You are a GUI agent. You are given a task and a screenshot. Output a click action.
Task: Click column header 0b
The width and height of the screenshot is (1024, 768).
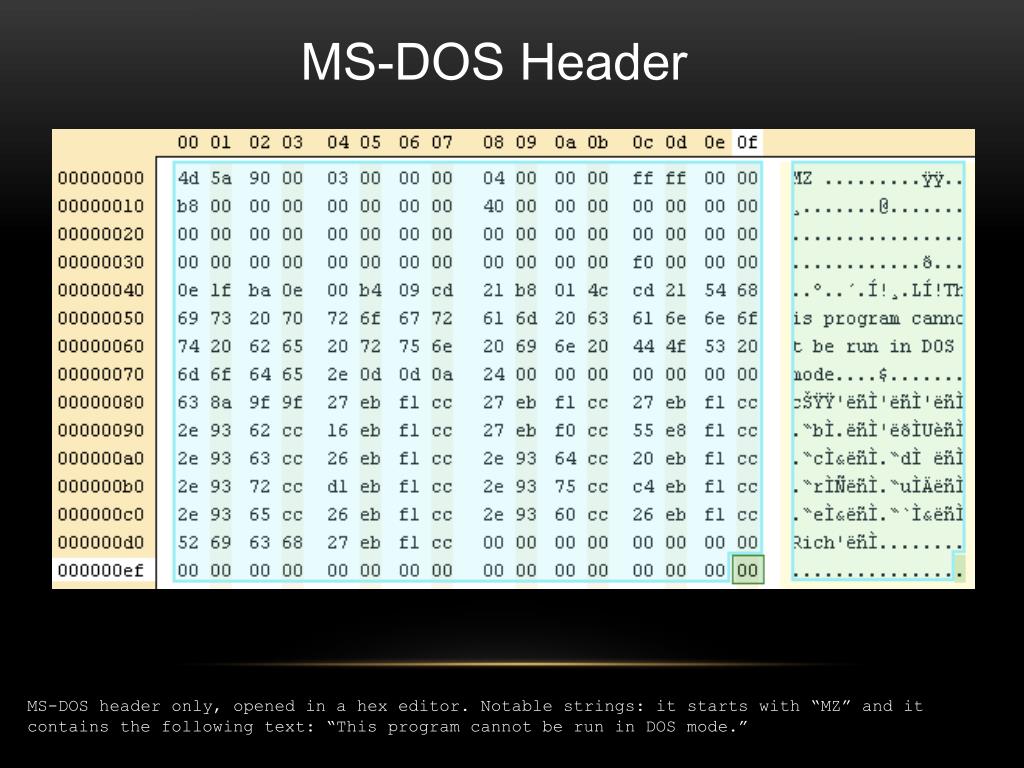(x=598, y=142)
